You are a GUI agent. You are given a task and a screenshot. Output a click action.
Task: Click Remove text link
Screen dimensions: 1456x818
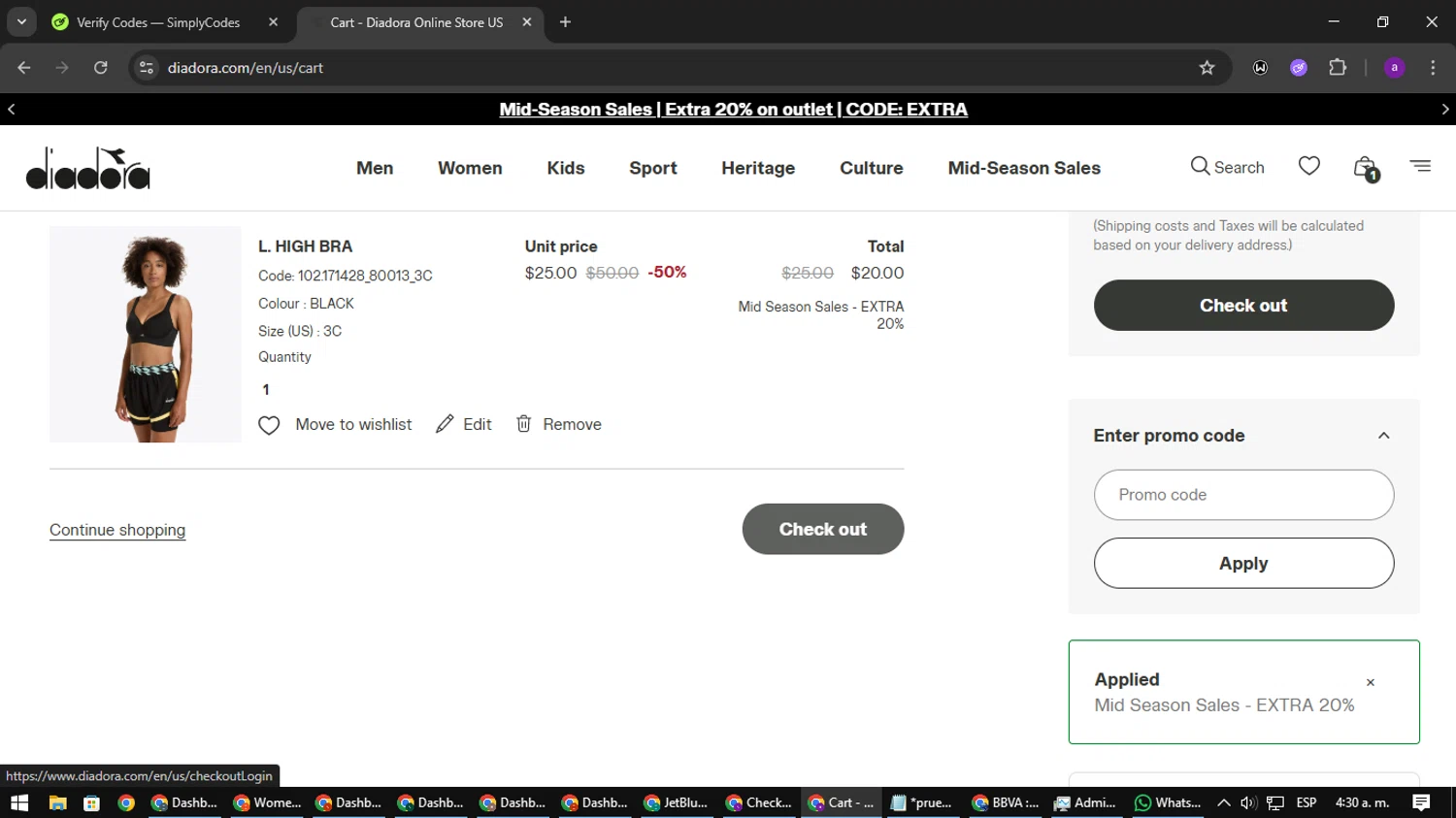tap(572, 424)
